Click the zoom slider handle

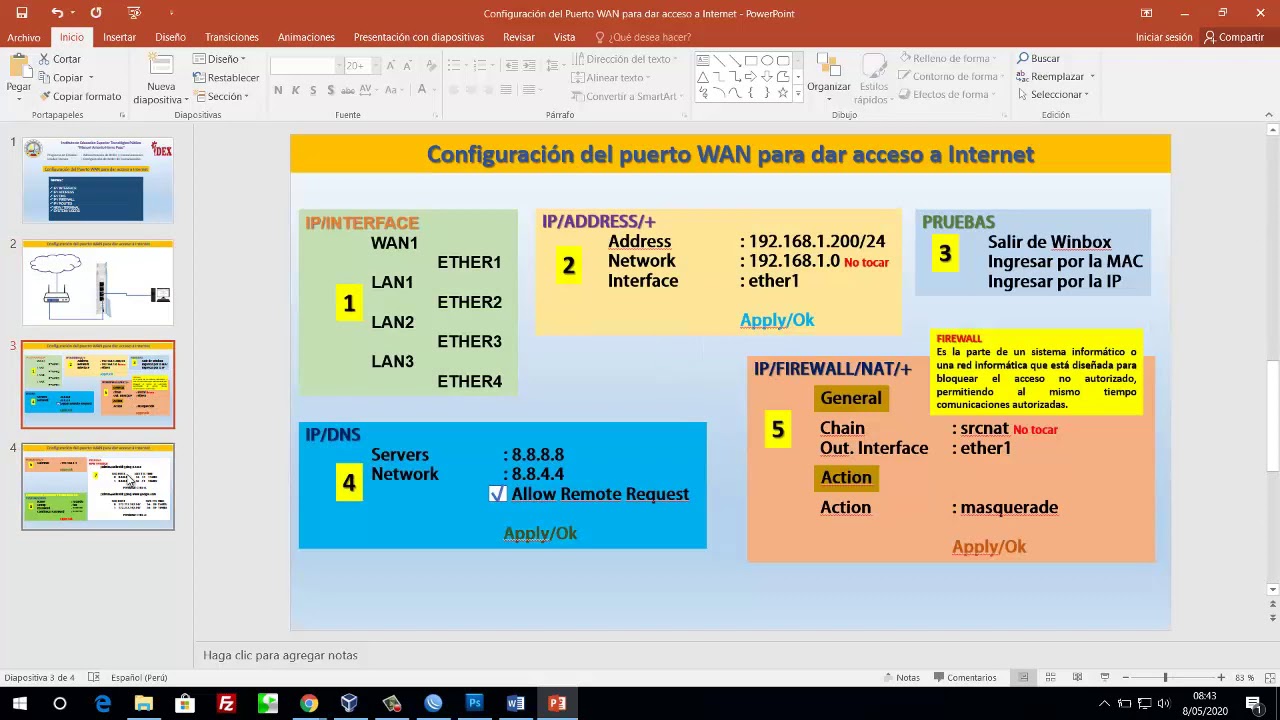tap(1165, 678)
